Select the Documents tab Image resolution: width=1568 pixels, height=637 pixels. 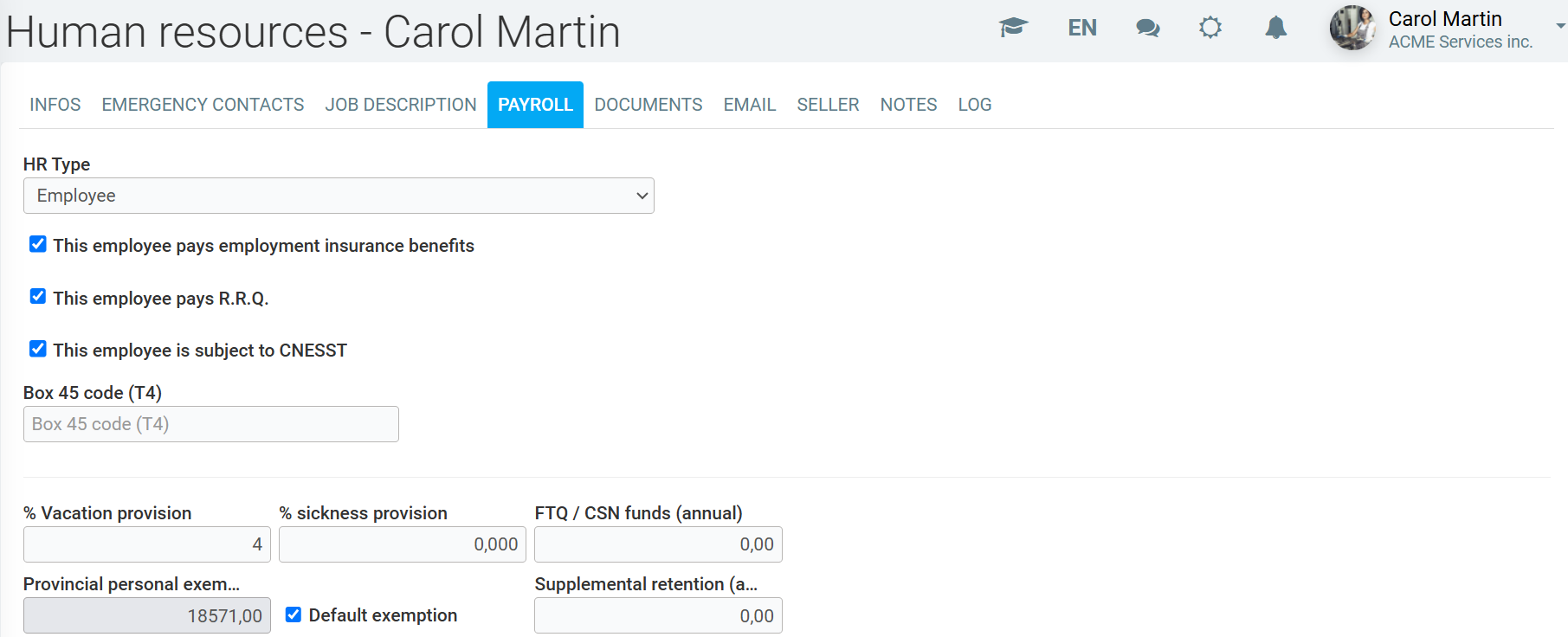[648, 105]
